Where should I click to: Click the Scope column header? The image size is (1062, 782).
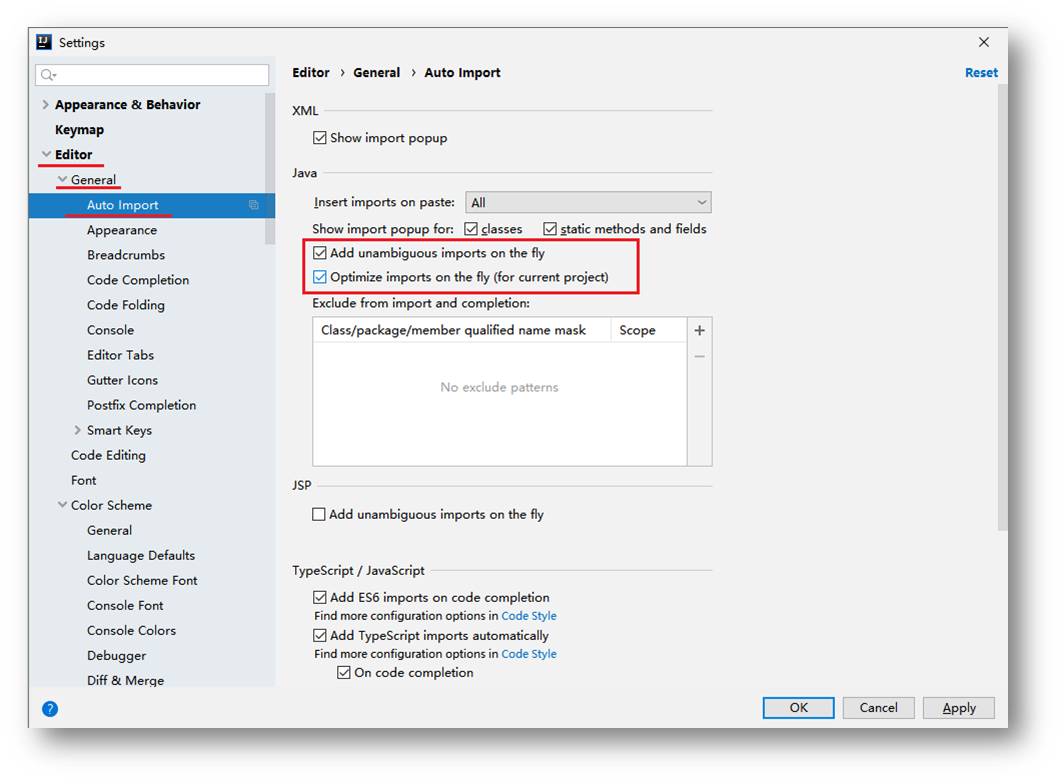click(x=637, y=330)
